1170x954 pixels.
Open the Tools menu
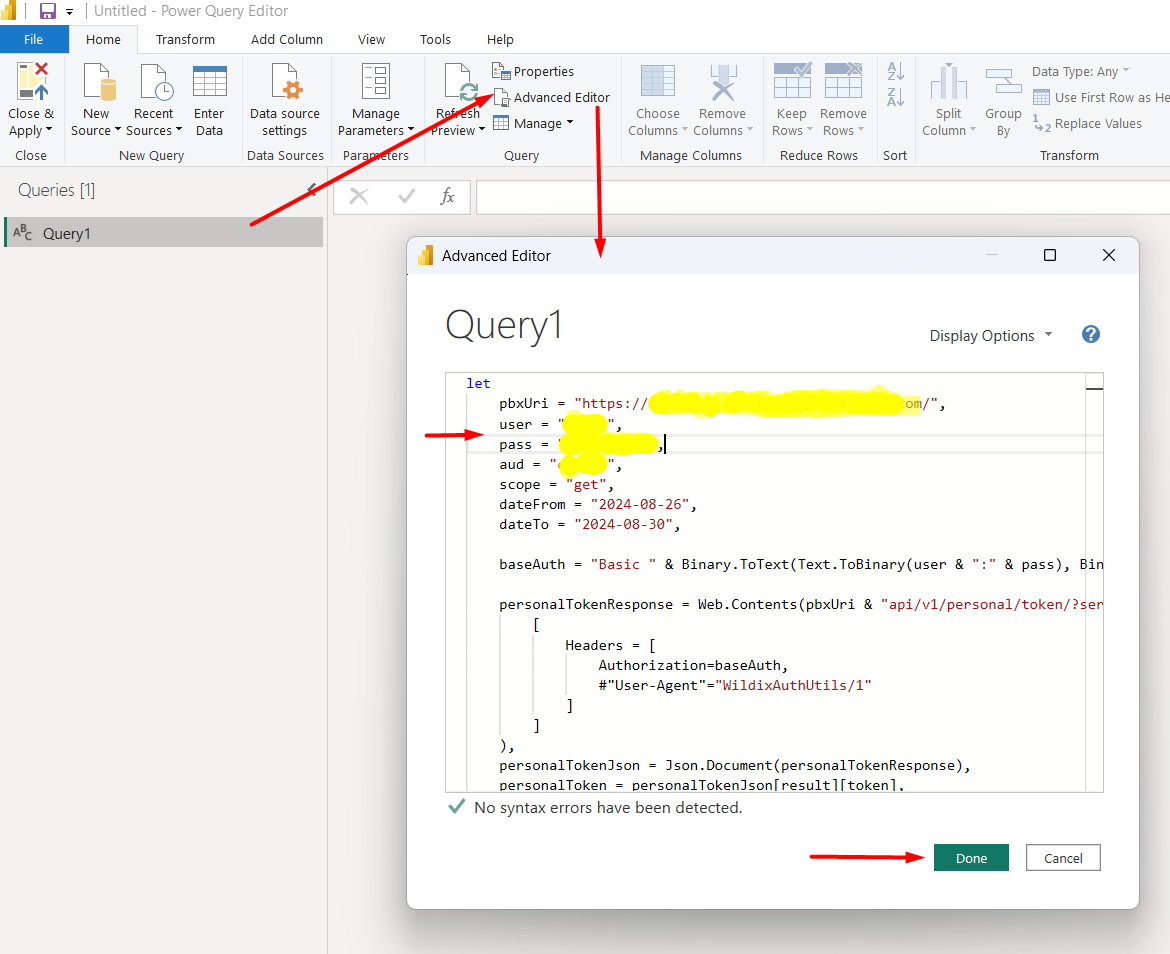[x=435, y=39]
